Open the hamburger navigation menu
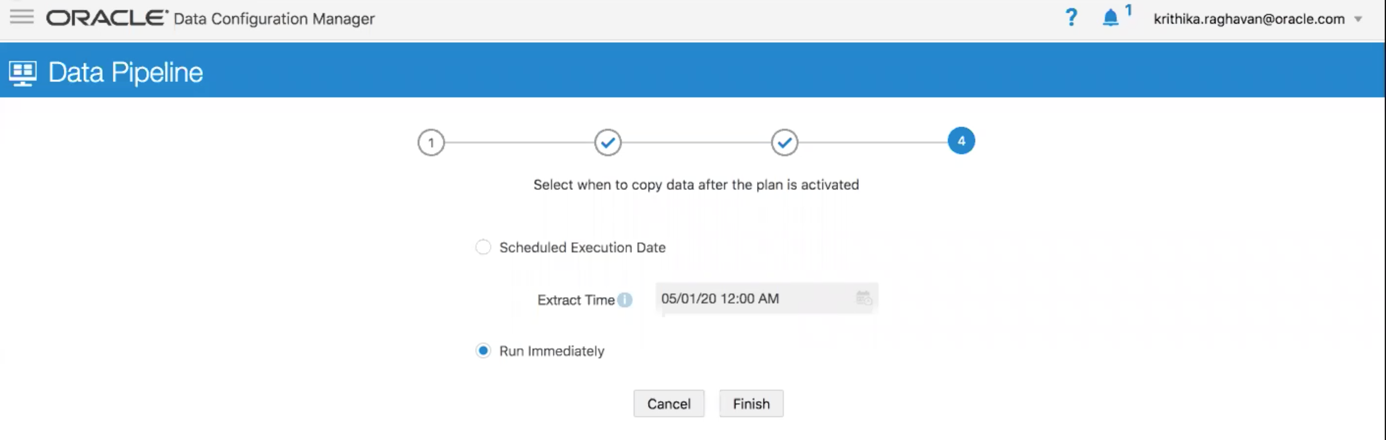 [x=21, y=18]
